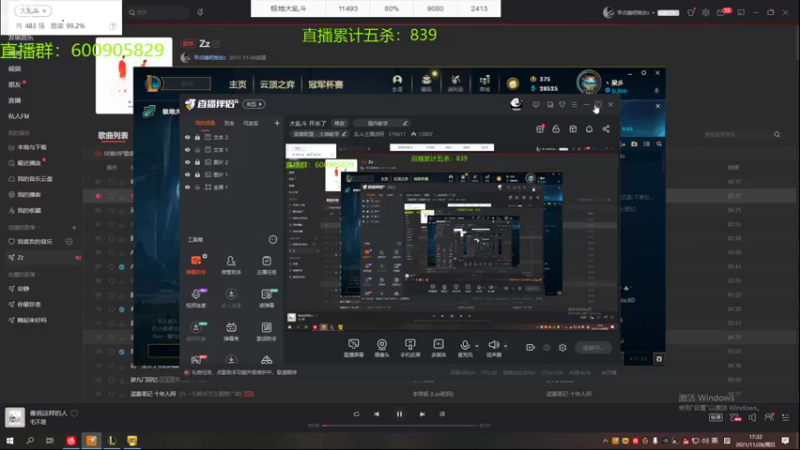Toggle lock on 图片 1 source
The width and height of the screenshot is (800, 450).
[197, 174]
